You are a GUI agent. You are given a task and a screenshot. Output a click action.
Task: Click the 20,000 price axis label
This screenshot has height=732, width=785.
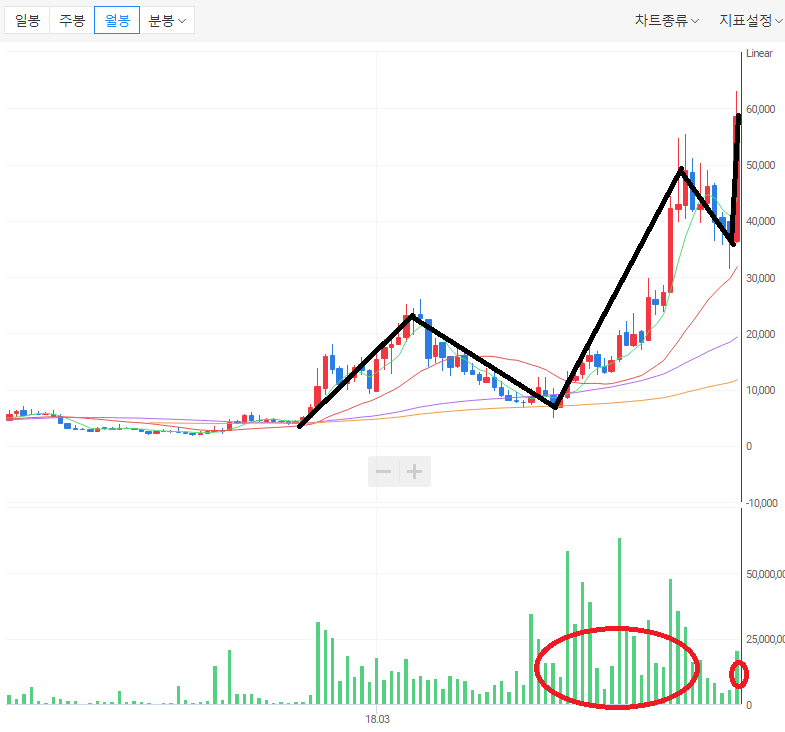(760, 334)
